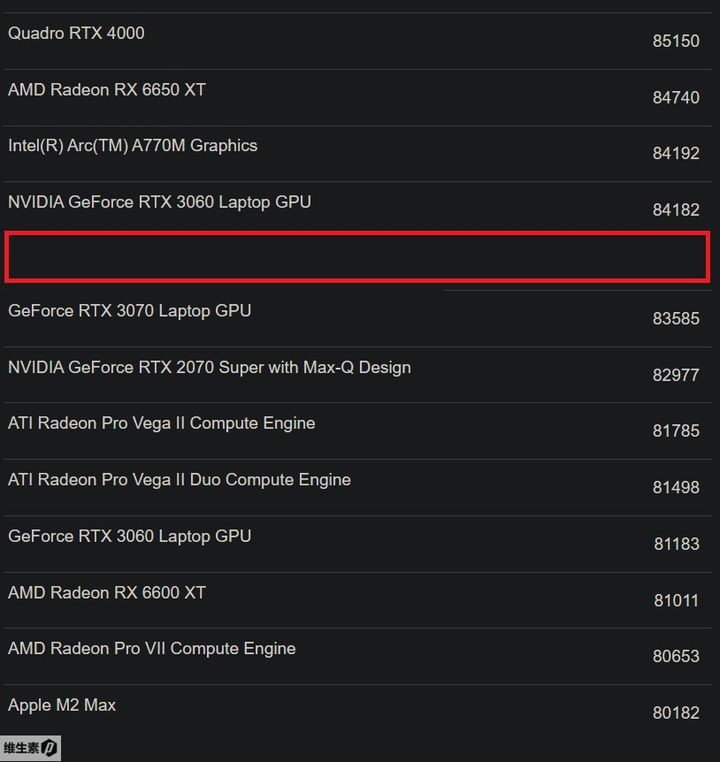720x762 pixels.
Task: Click the score 85150
Action: tap(676, 42)
